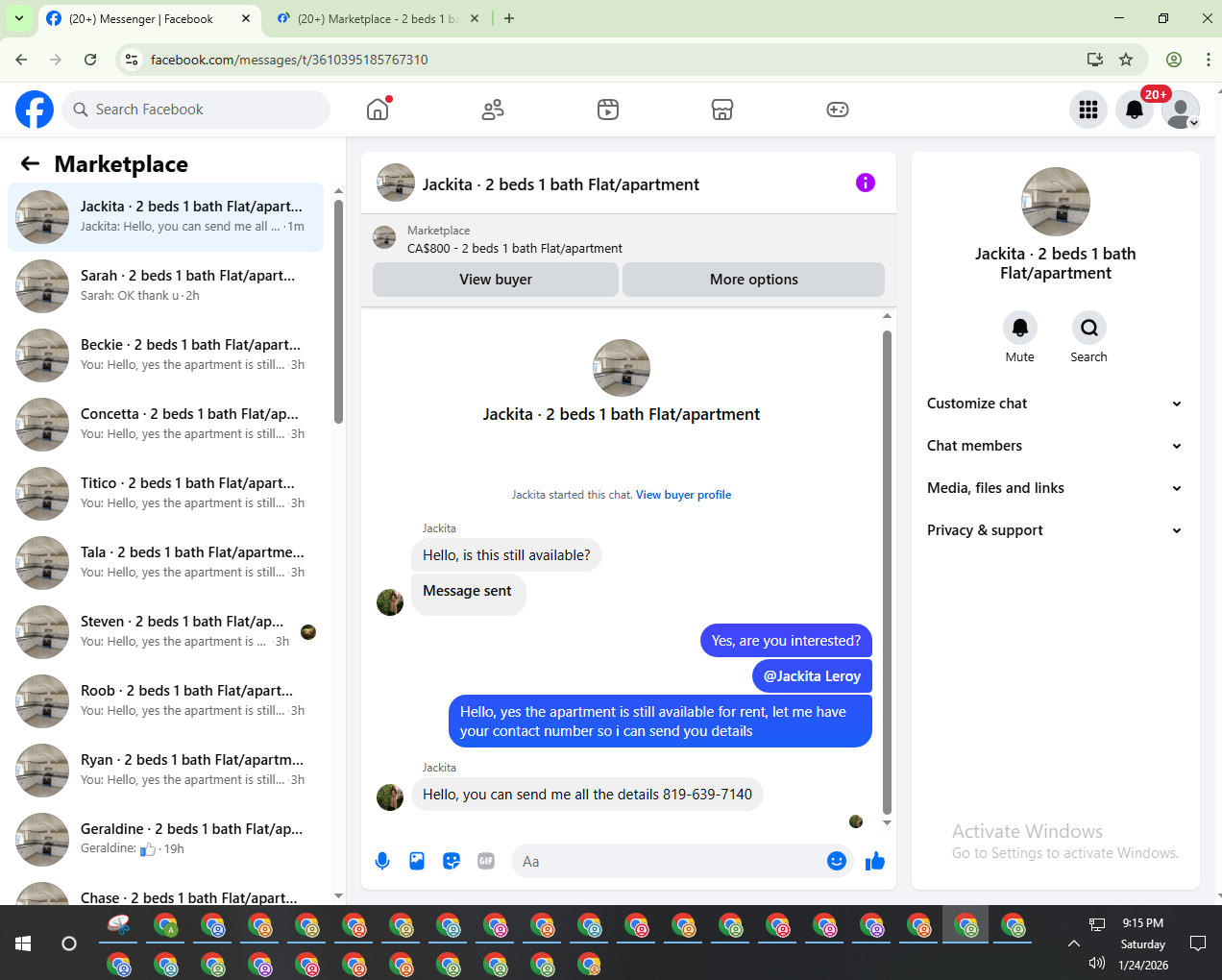Image resolution: width=1222 pixels, height=980 pixels.
Task: Open conversation information purple icon
Action: (866, 183)
